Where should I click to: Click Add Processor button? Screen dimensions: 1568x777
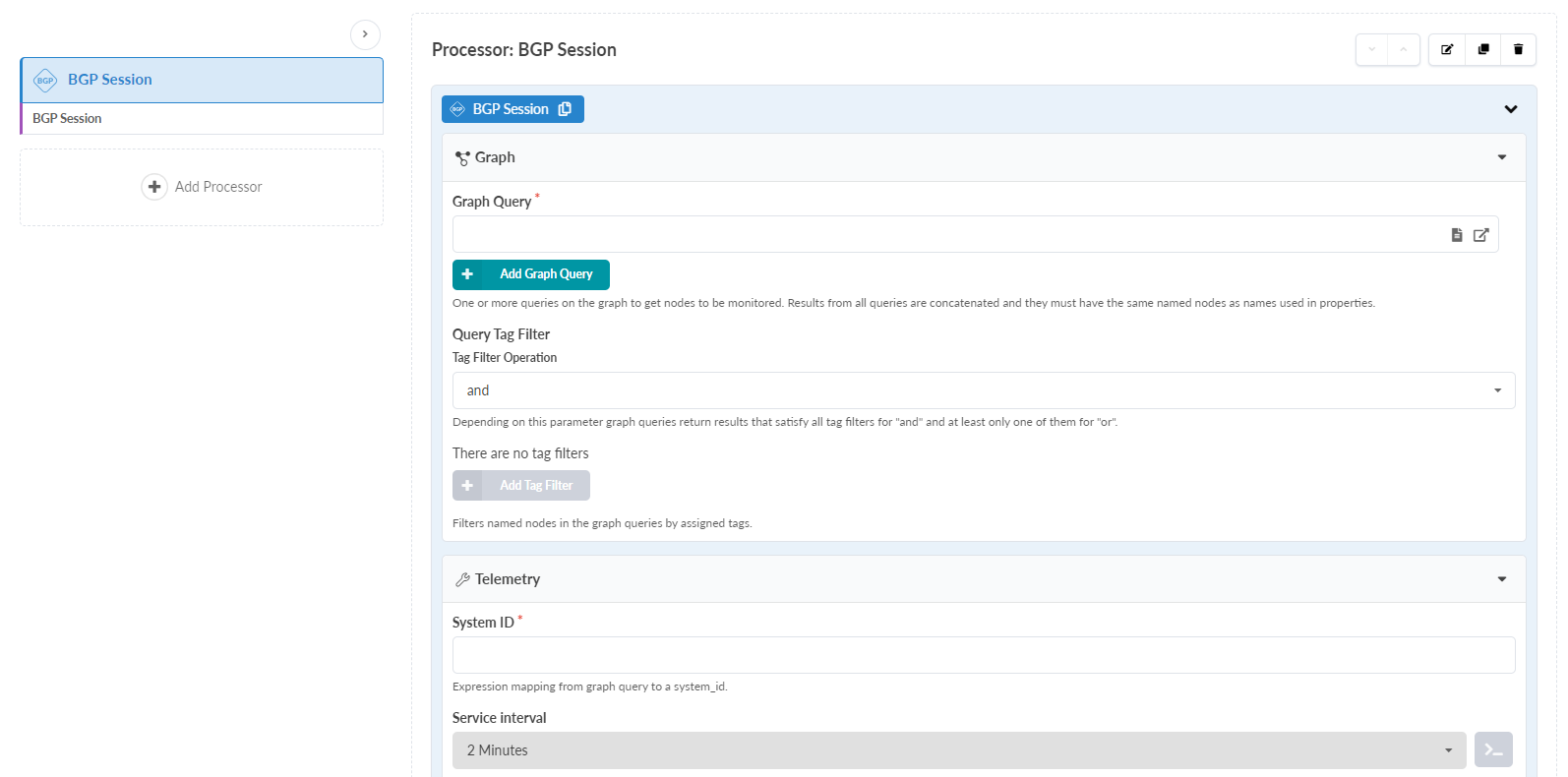[x=202, y=187]
